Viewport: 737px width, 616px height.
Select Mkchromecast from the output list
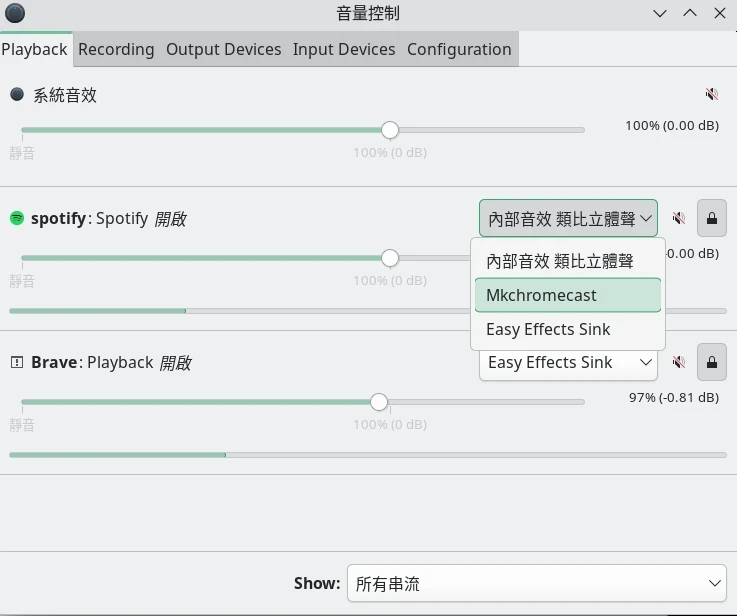pyautogui.click(x=567, y=295)
